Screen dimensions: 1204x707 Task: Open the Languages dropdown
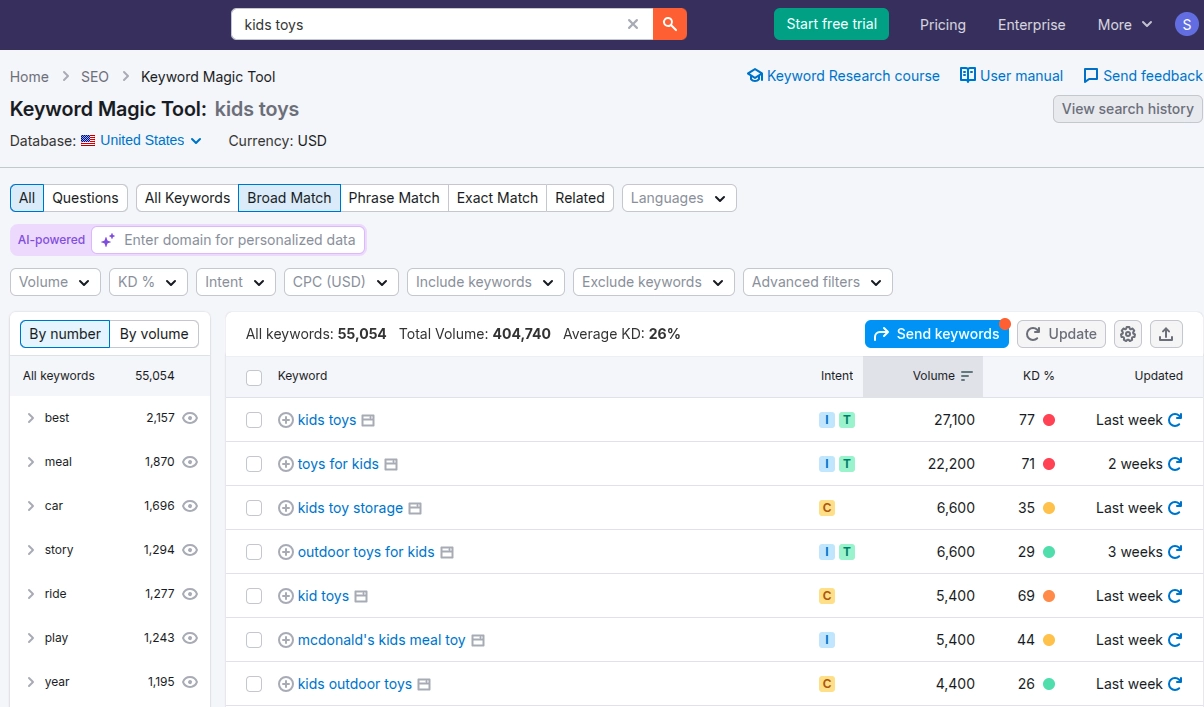pyautogui.click(x=679, y=198)
